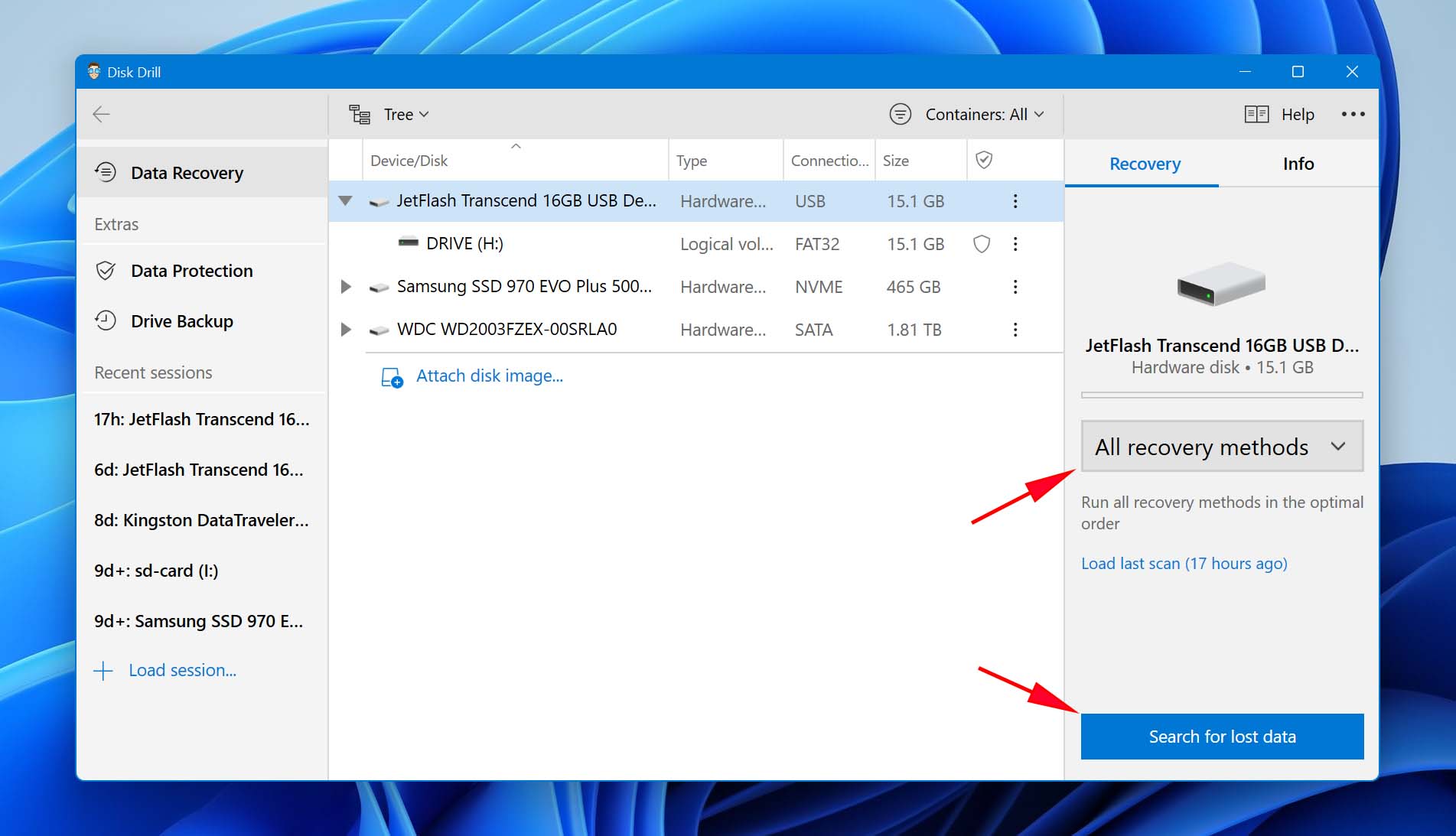Click the FAT32 cell of DRIVE (H:)
Image resolution: width=1456 pixels, height=836 pixels.
click(x=816, y=244)
